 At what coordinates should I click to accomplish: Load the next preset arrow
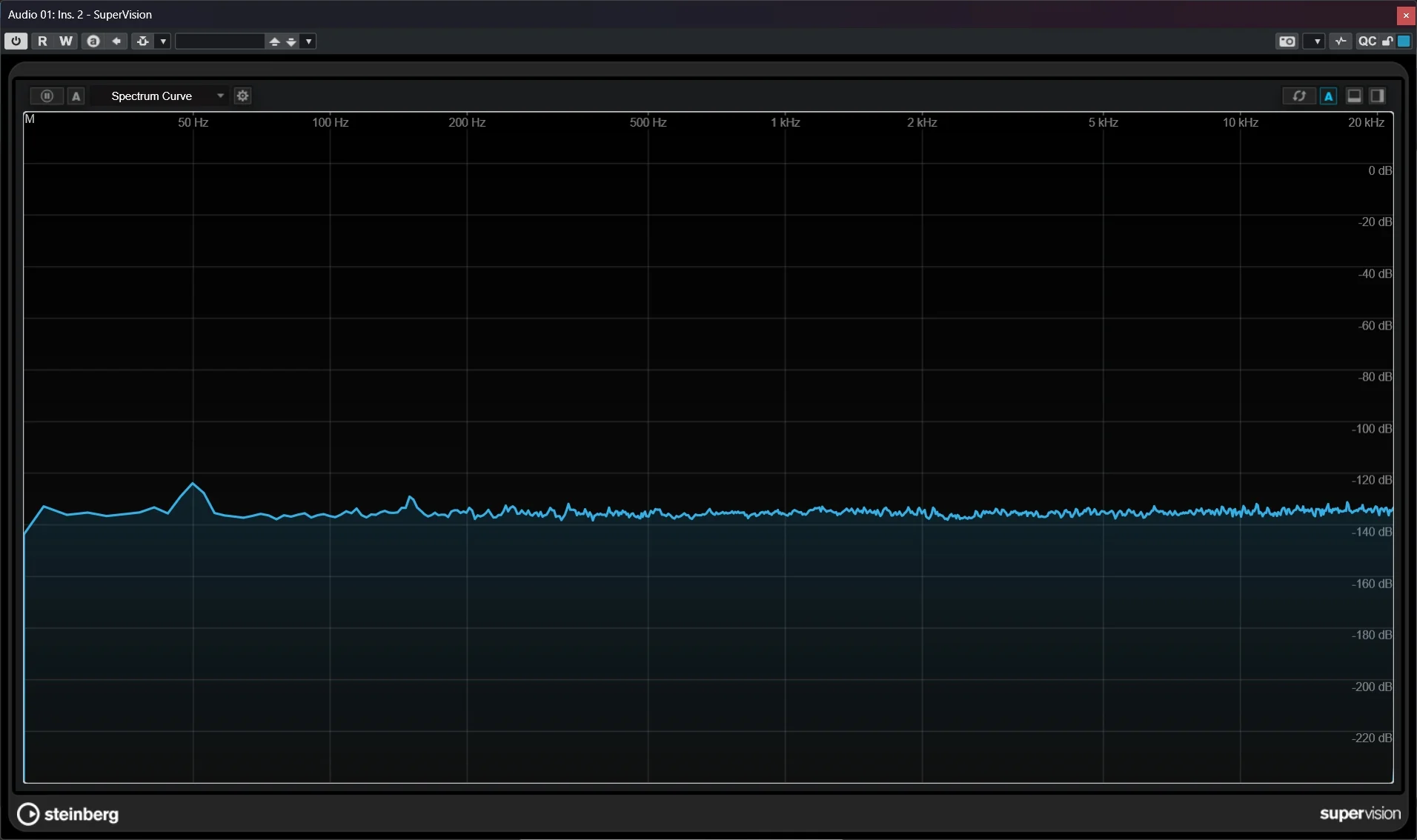(x=291, y=41)
